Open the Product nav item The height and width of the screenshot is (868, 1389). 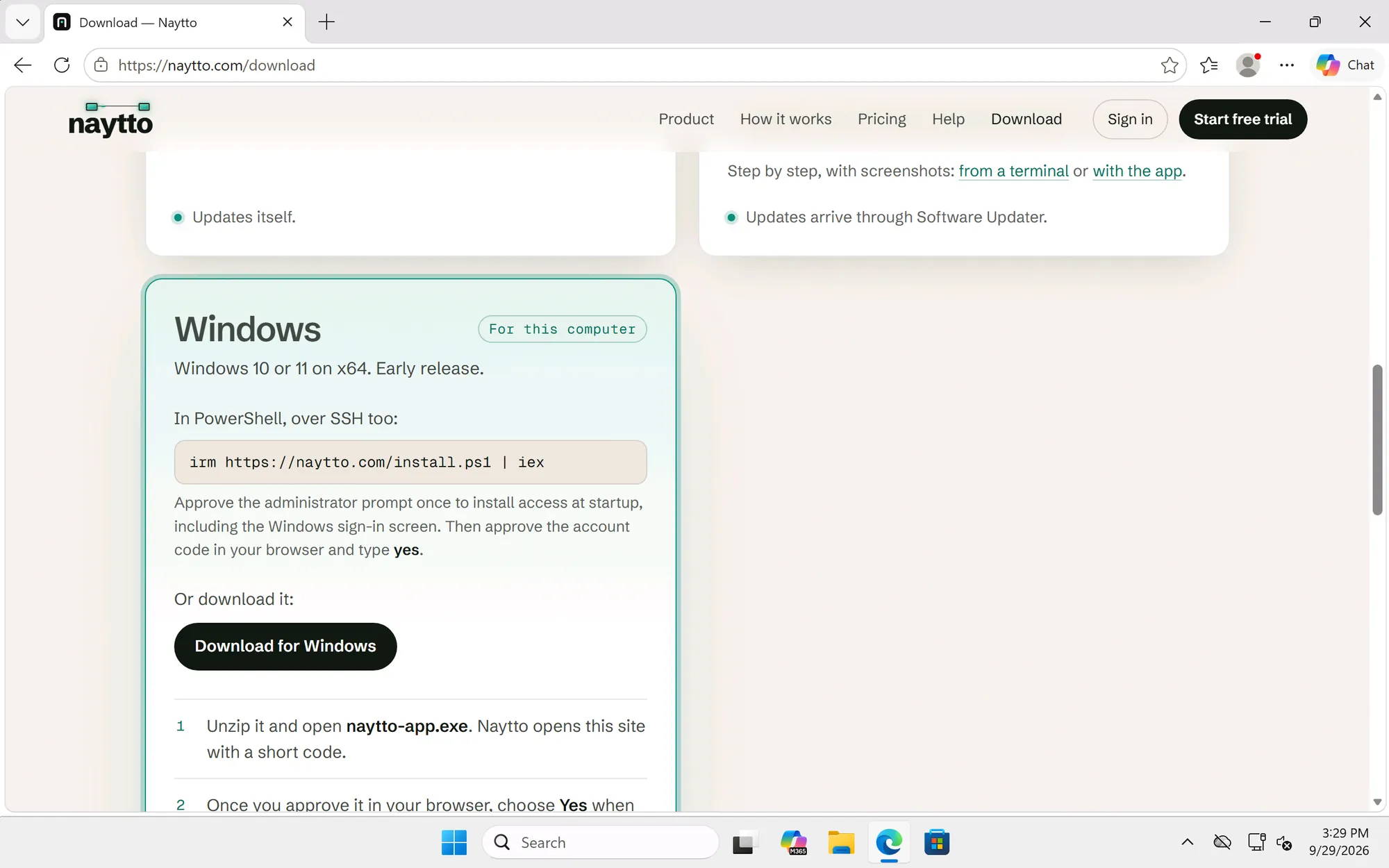pyautogui.click(x=686, y=119)
